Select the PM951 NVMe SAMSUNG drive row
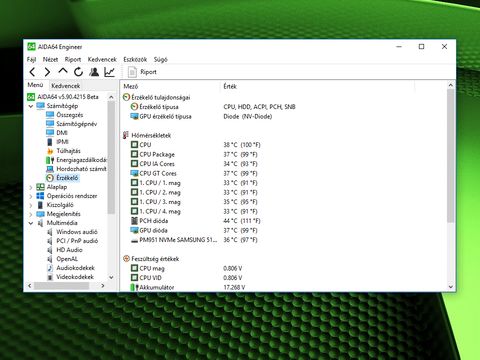The width and height of the screenshot is (480, 360). tap(283, 240)
